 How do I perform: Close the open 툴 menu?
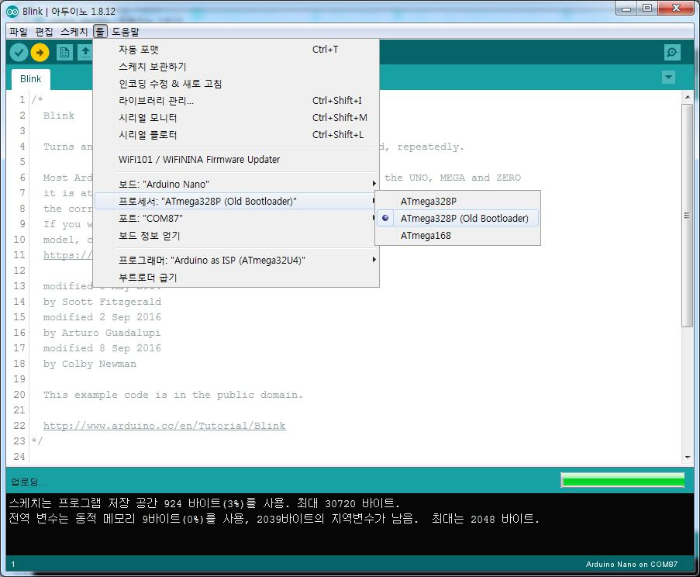(100, 32)
